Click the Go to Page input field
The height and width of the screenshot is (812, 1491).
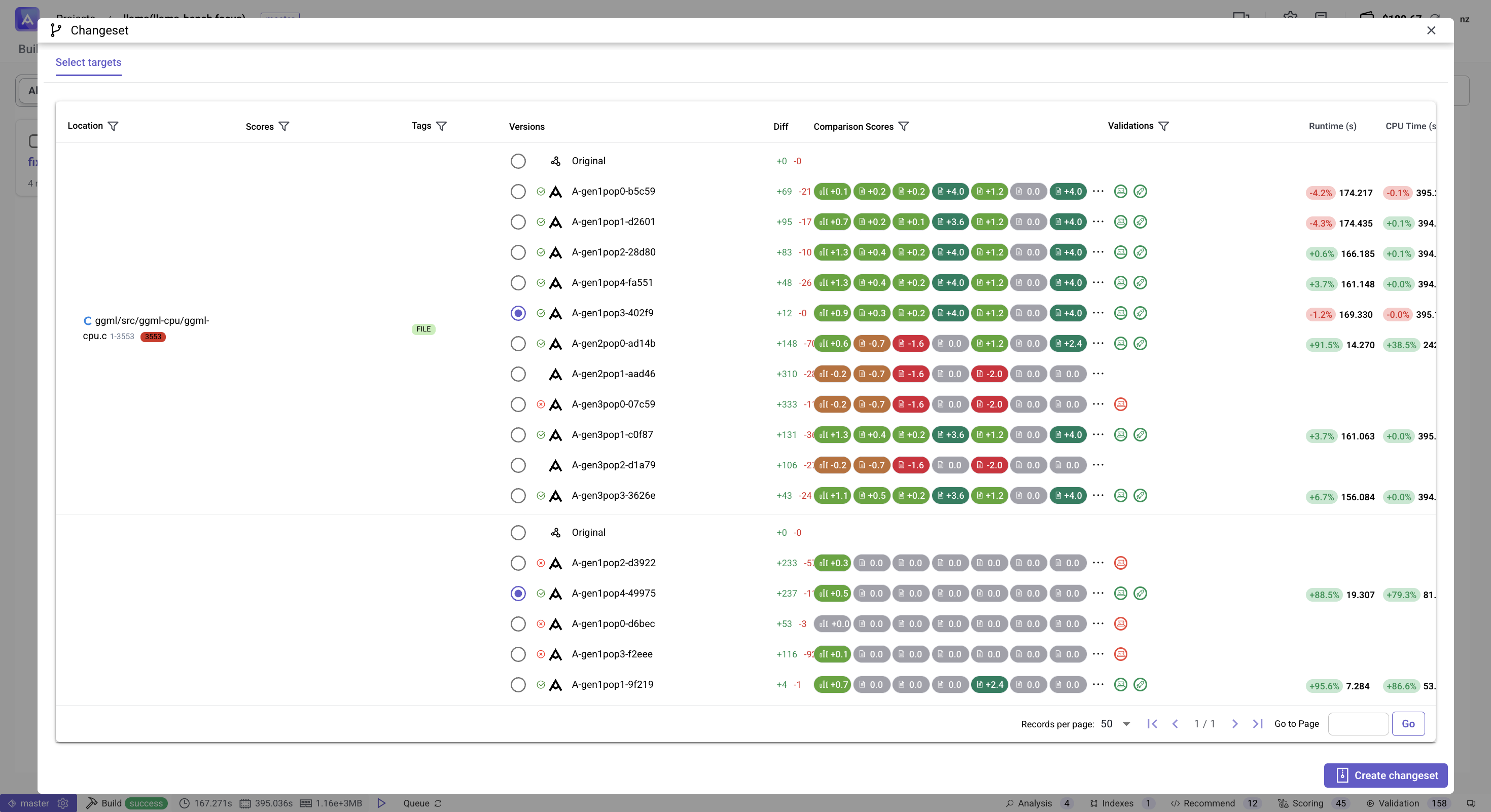(1358, 723)
